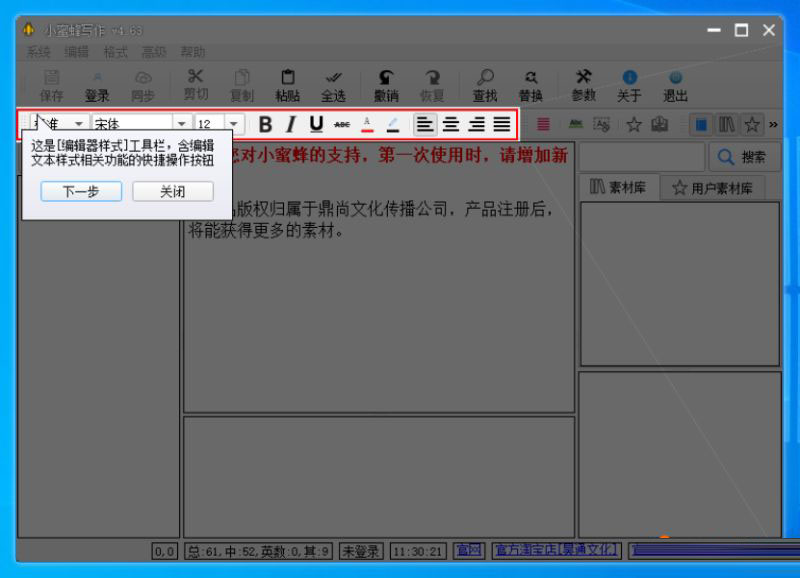Toggle strikethrough ABC formatting
This screenshot has width=800, height=578.
coord(342,124)
